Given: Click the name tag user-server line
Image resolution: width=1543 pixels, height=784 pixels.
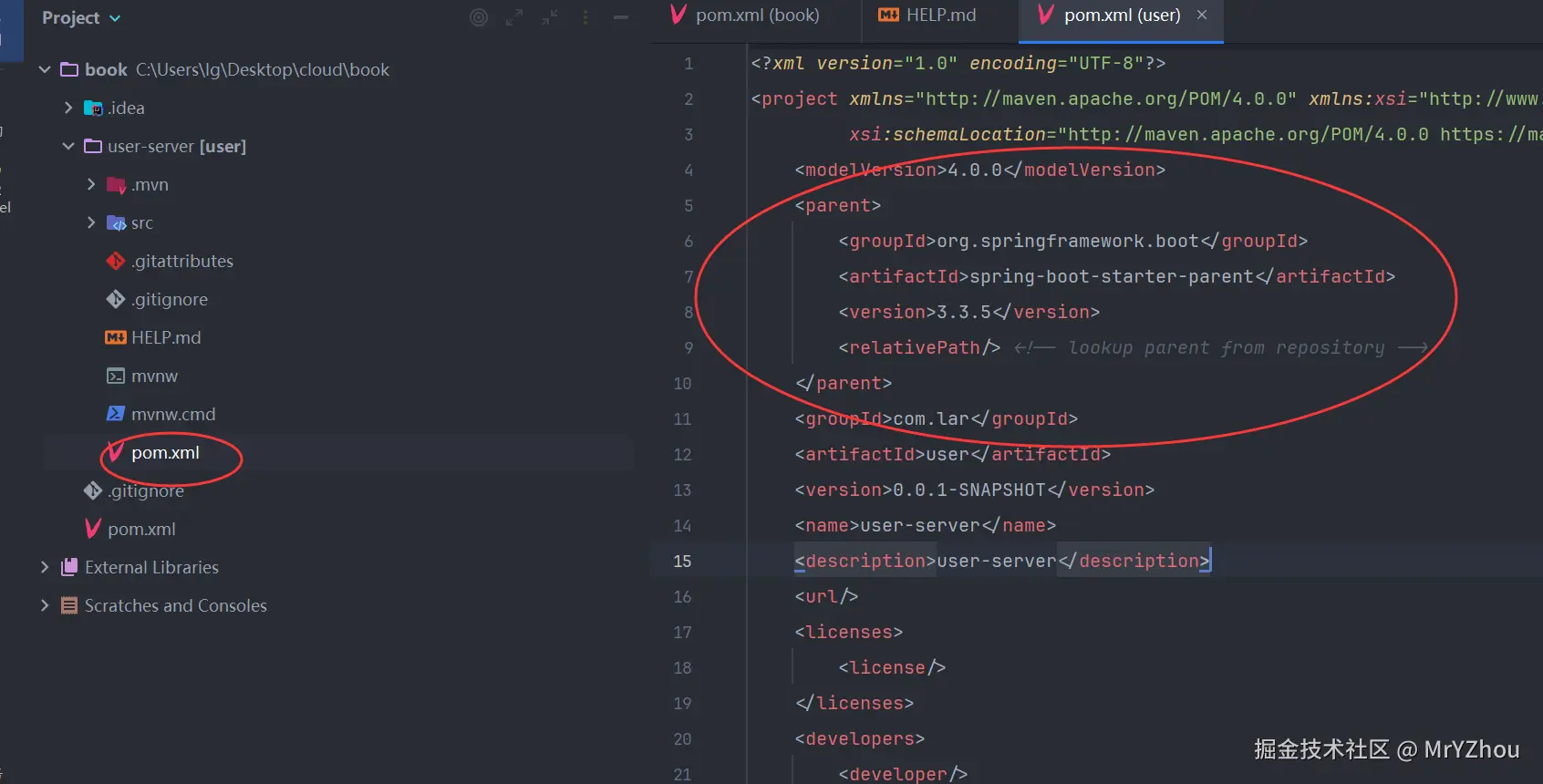Looking at the screenshot, I should point(926,525).
